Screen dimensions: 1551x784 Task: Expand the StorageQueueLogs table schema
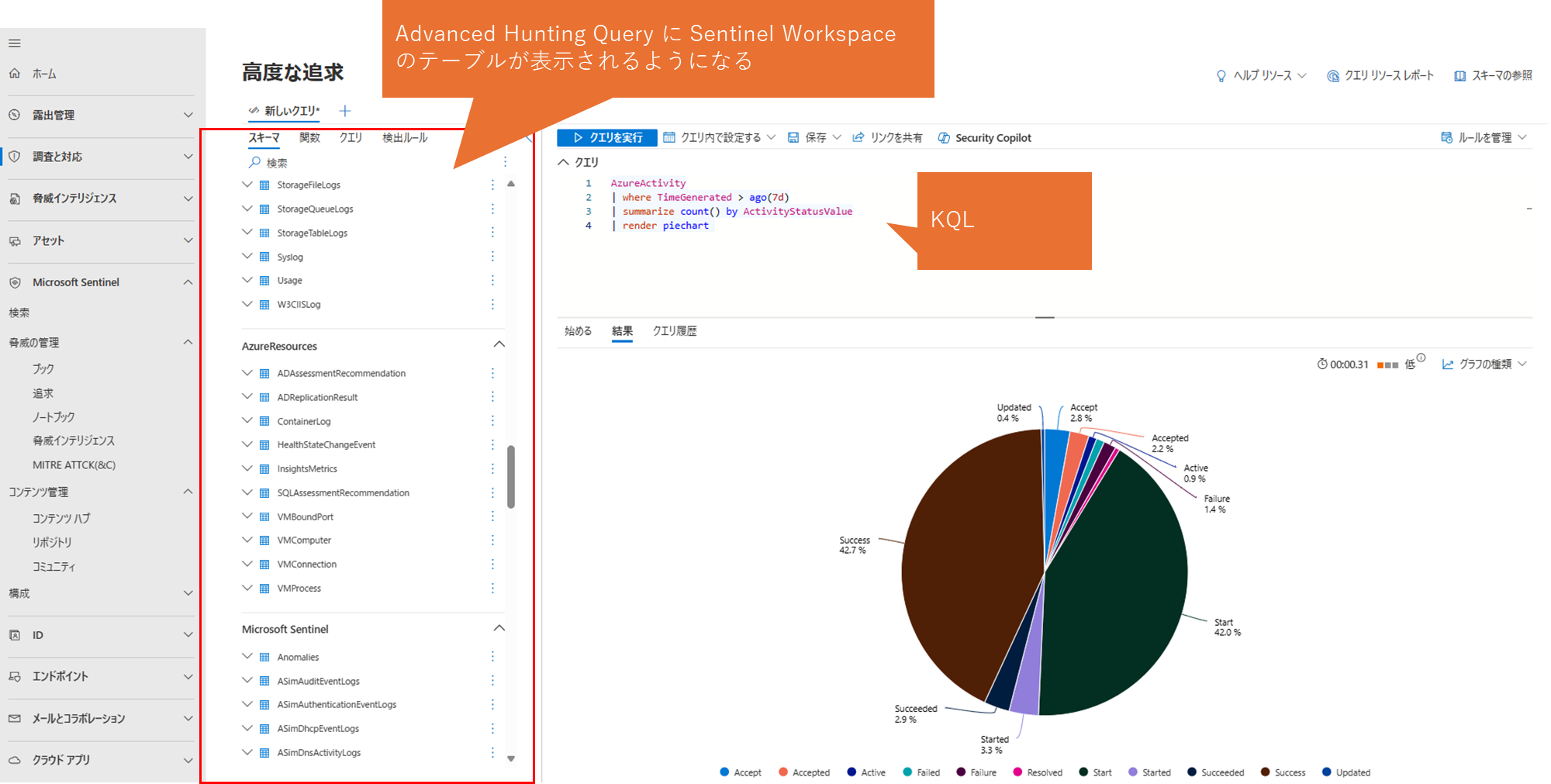[247, 209]
